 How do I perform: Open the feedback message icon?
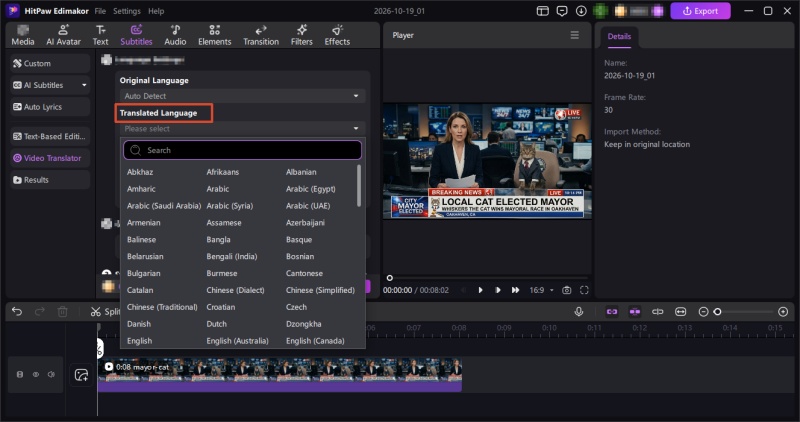(x=562, y=11)
